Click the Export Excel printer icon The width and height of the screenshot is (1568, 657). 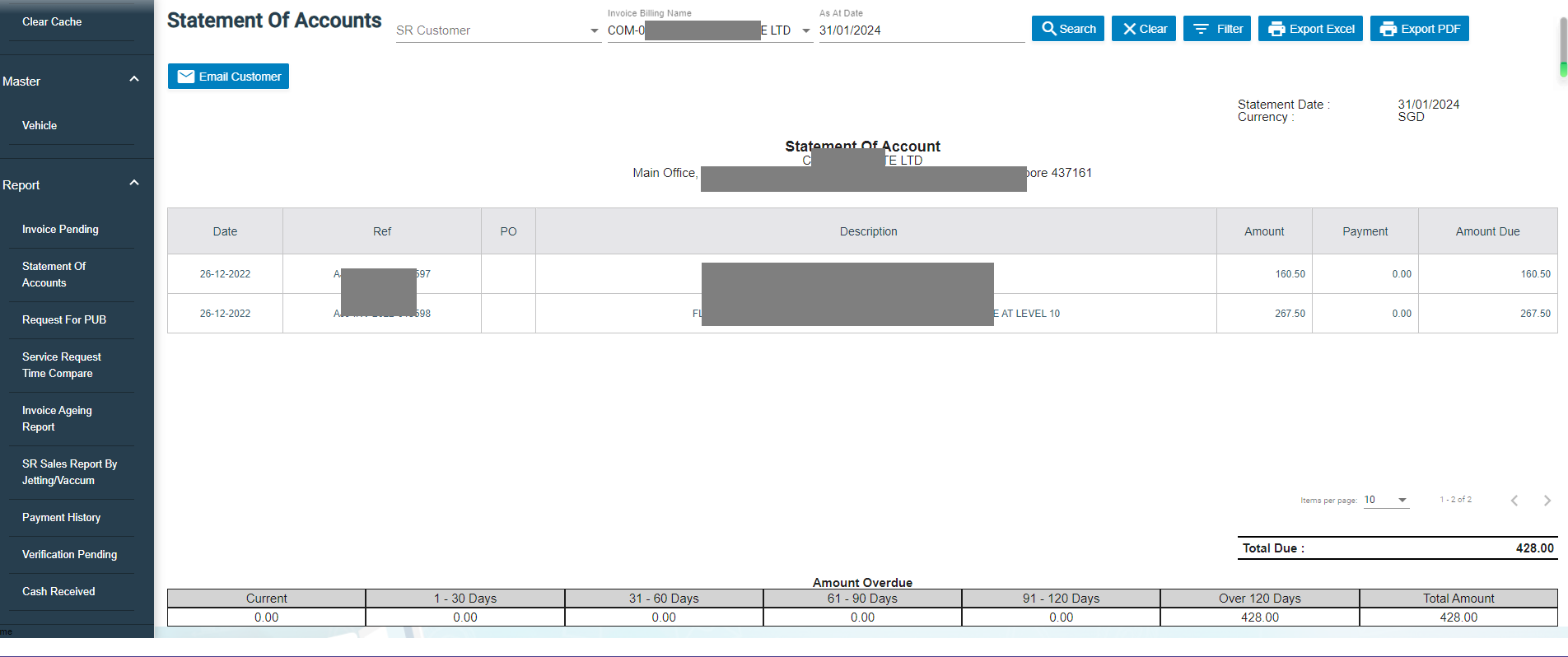point(1276,29)
